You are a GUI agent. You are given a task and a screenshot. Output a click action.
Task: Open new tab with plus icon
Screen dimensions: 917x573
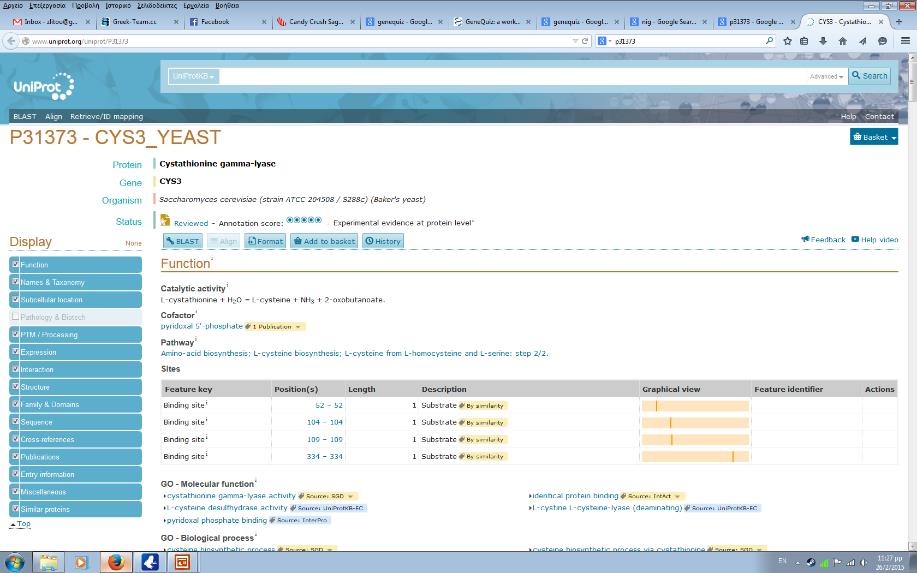[x=899, y=22]
